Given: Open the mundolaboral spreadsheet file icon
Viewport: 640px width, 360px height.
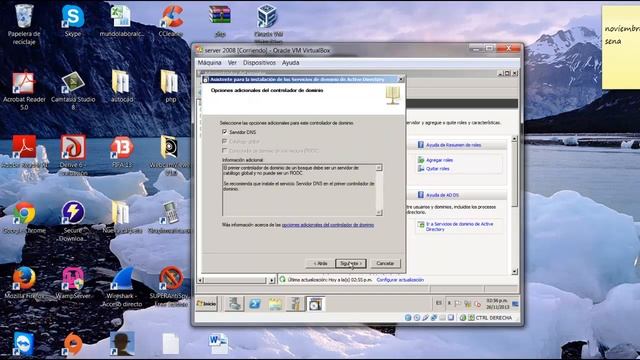Looking at the screenshot, I should pyautogui.click(x=121, y=20).
